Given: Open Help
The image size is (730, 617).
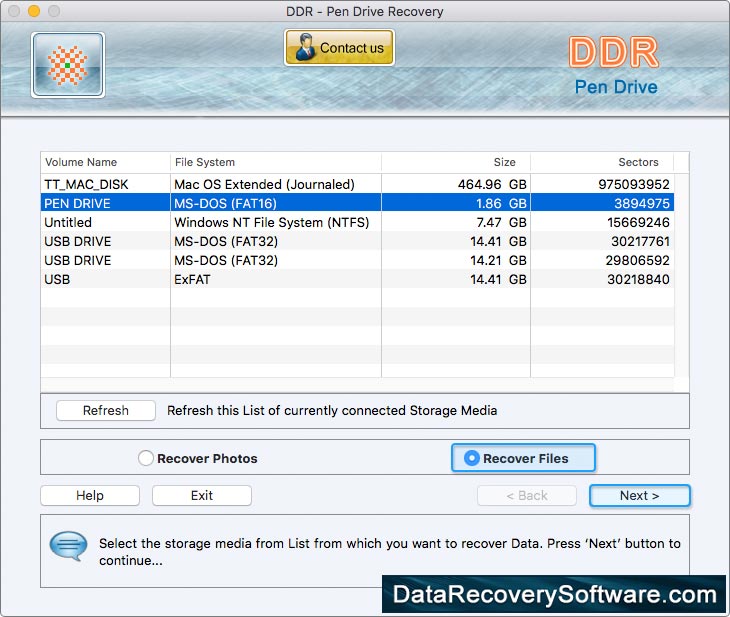Looking at the screenshot, I should pyautogui.click(x=90, y=495).
